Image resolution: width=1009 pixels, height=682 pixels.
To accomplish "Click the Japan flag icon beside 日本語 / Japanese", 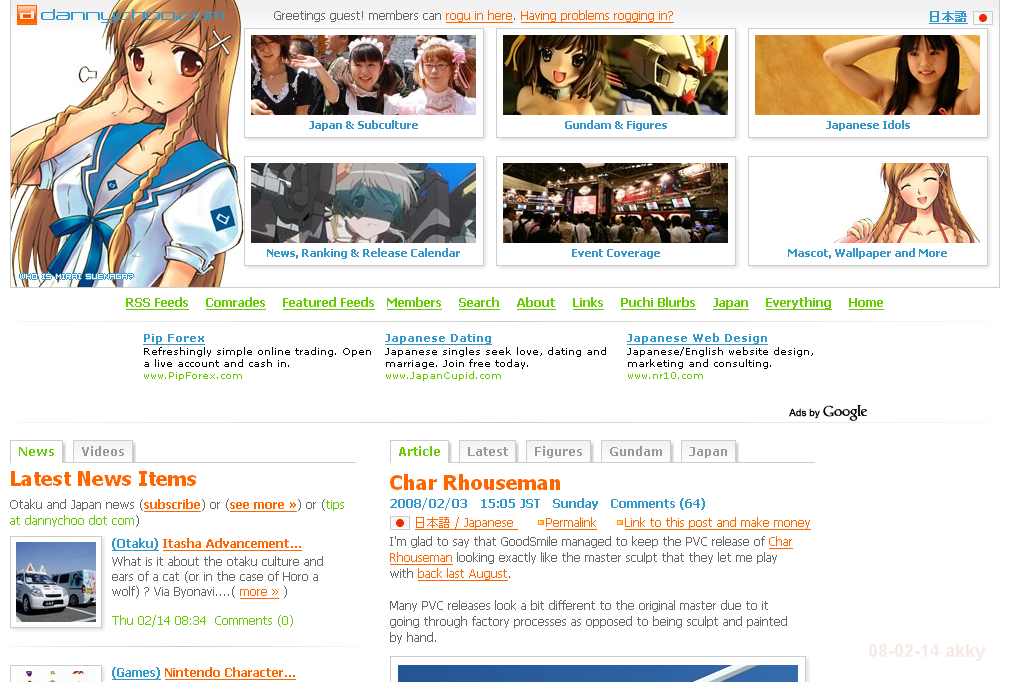I will click(400, 523).
